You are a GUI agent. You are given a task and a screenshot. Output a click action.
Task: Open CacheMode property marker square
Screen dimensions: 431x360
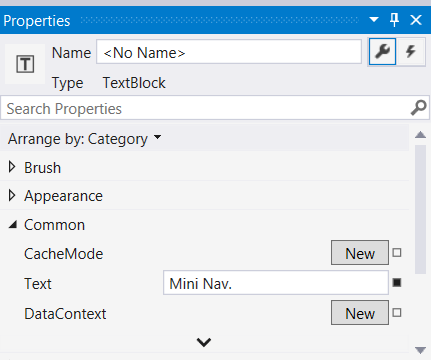pos(397,253)
